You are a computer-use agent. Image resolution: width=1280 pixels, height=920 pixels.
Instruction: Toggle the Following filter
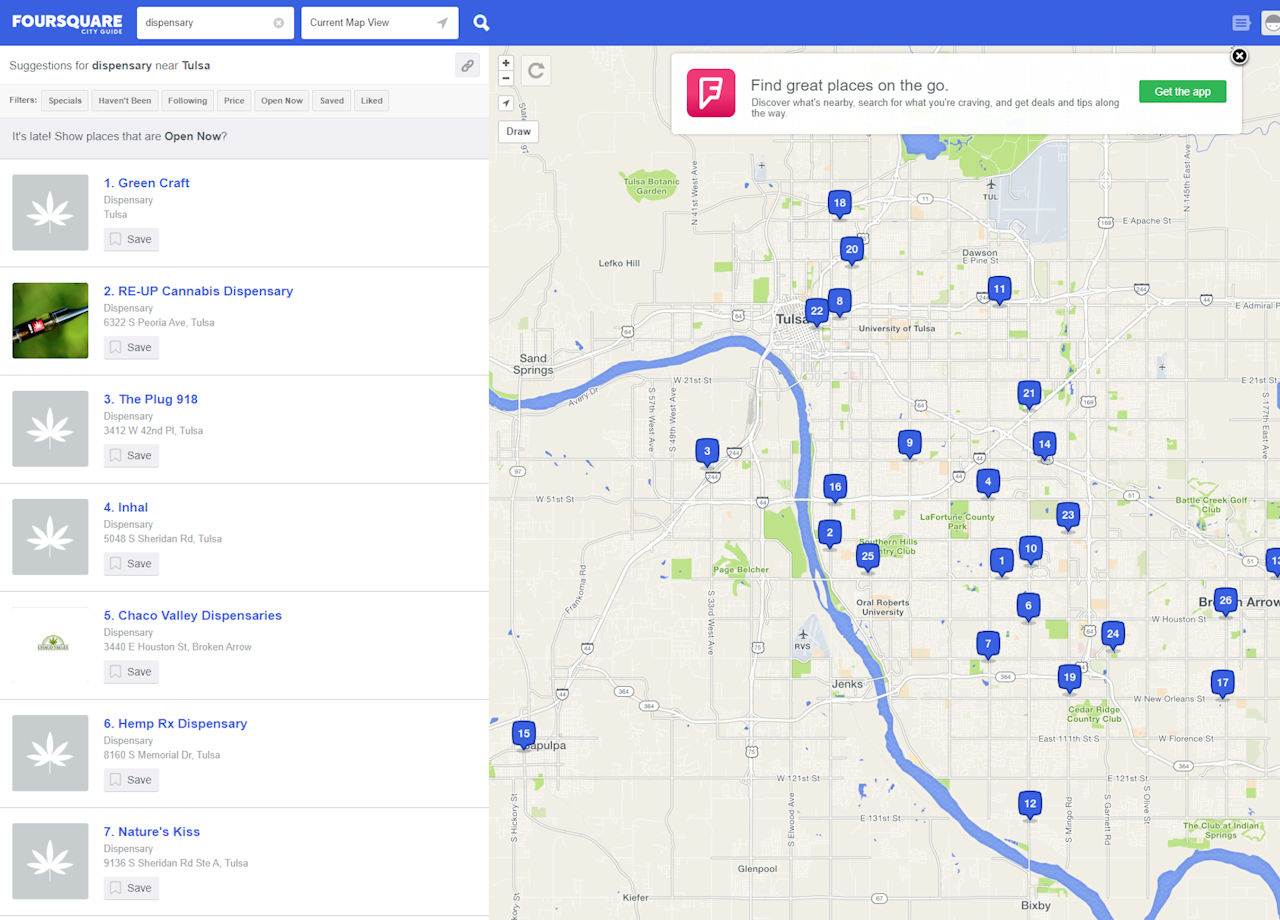187,100
